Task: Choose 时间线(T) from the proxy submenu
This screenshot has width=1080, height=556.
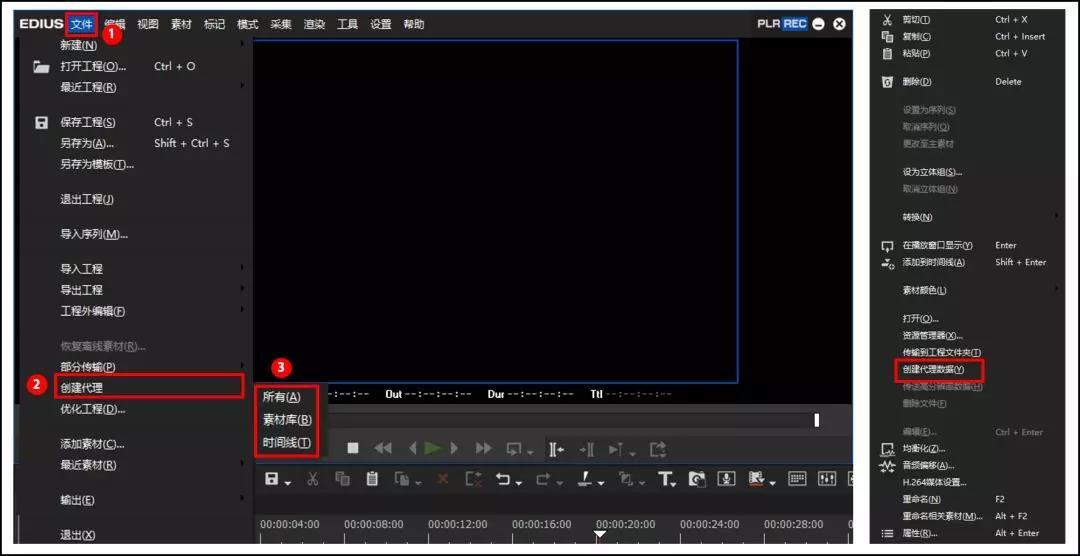Action: (x=287, y=442)
